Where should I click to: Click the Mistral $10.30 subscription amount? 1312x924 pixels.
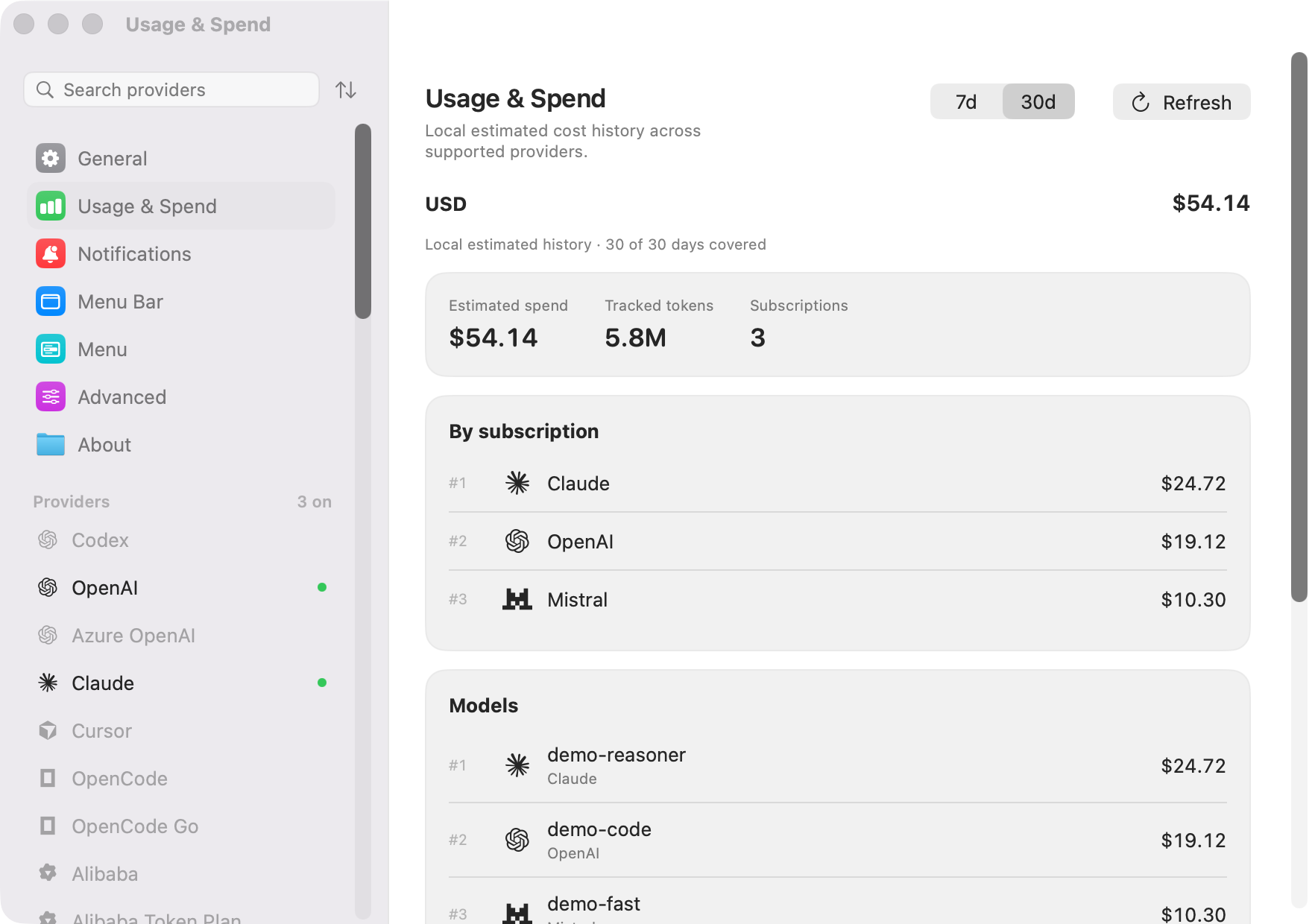click(x=1193, y=600)
